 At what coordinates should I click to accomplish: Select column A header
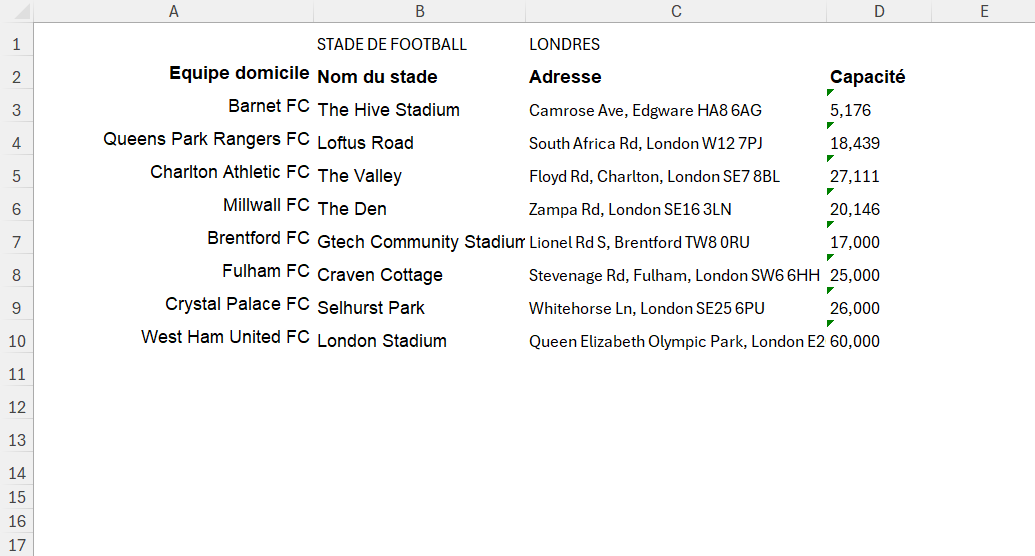[x=174, y=11]
